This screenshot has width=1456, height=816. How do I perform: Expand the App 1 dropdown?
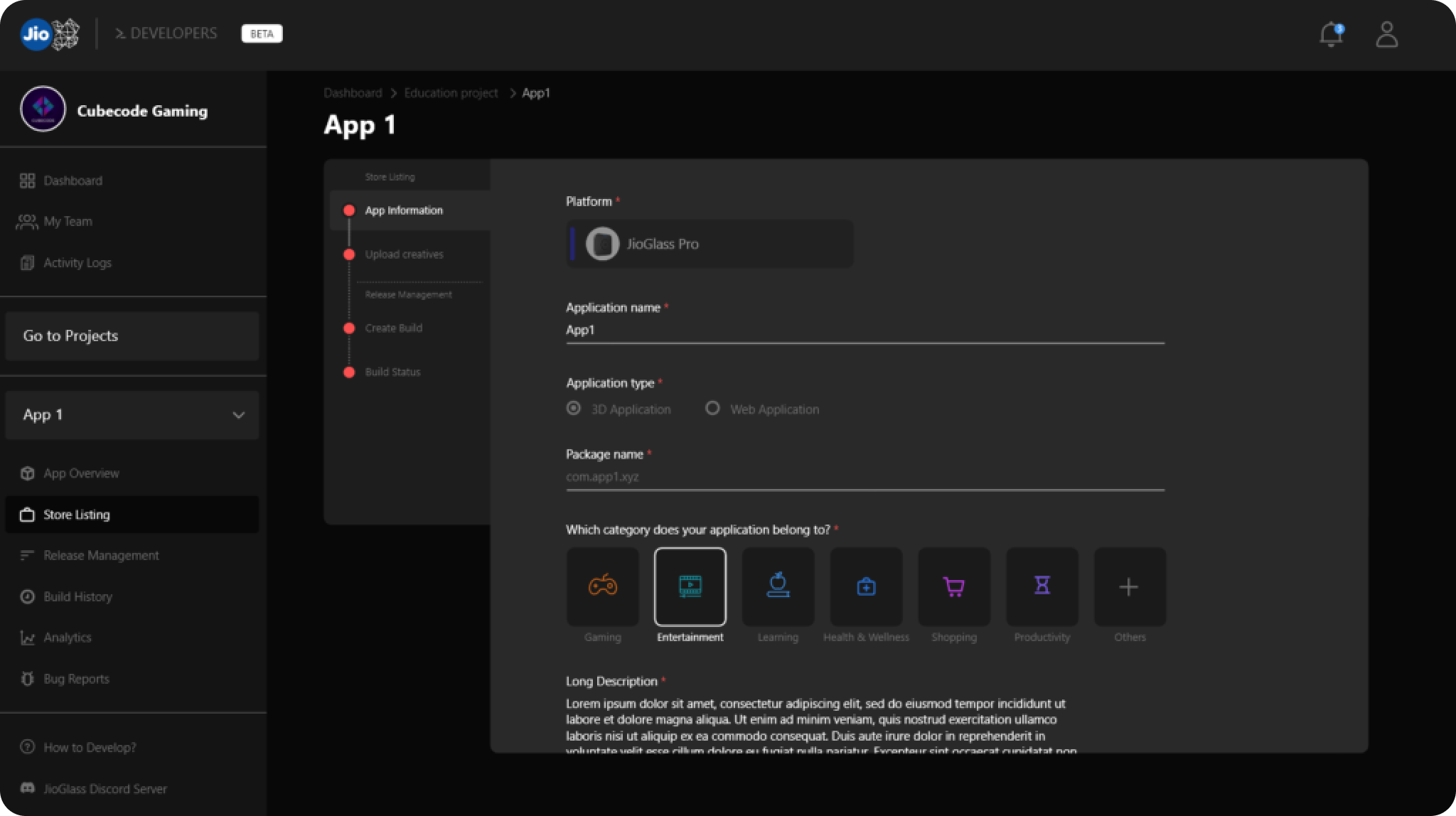132,415
